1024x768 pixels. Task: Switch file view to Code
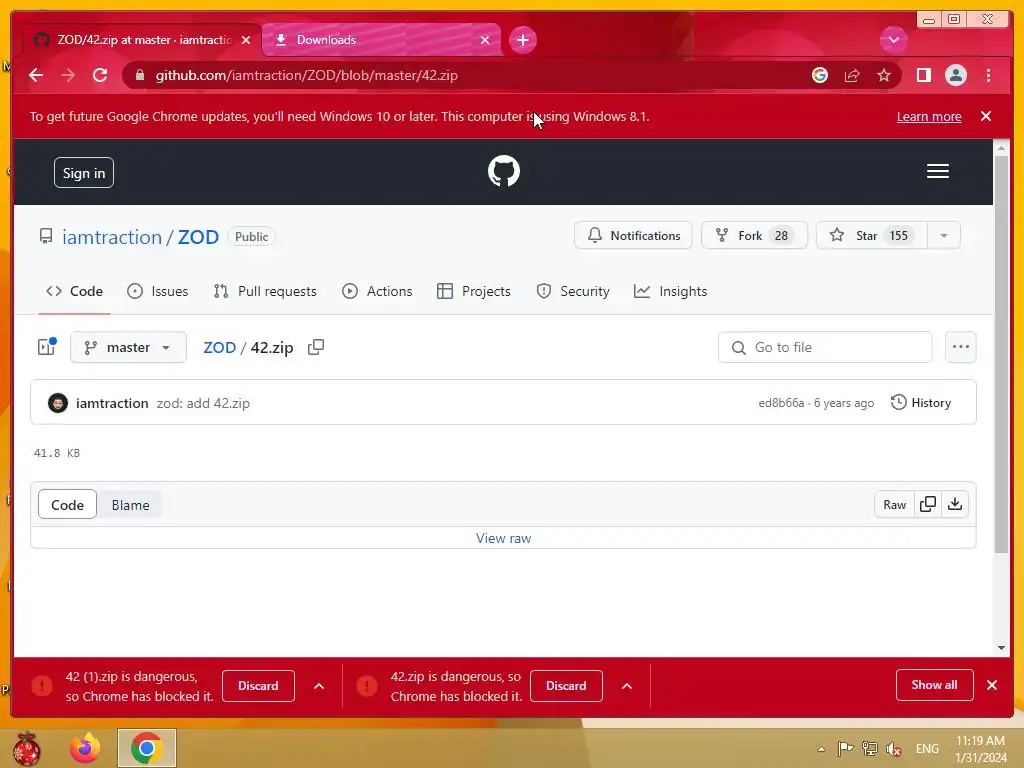[x=67, y=505]
